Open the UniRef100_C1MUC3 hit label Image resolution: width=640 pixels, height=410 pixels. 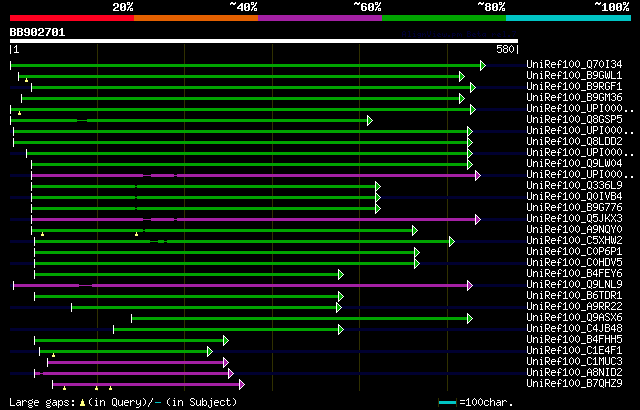[x=574, y=361]
